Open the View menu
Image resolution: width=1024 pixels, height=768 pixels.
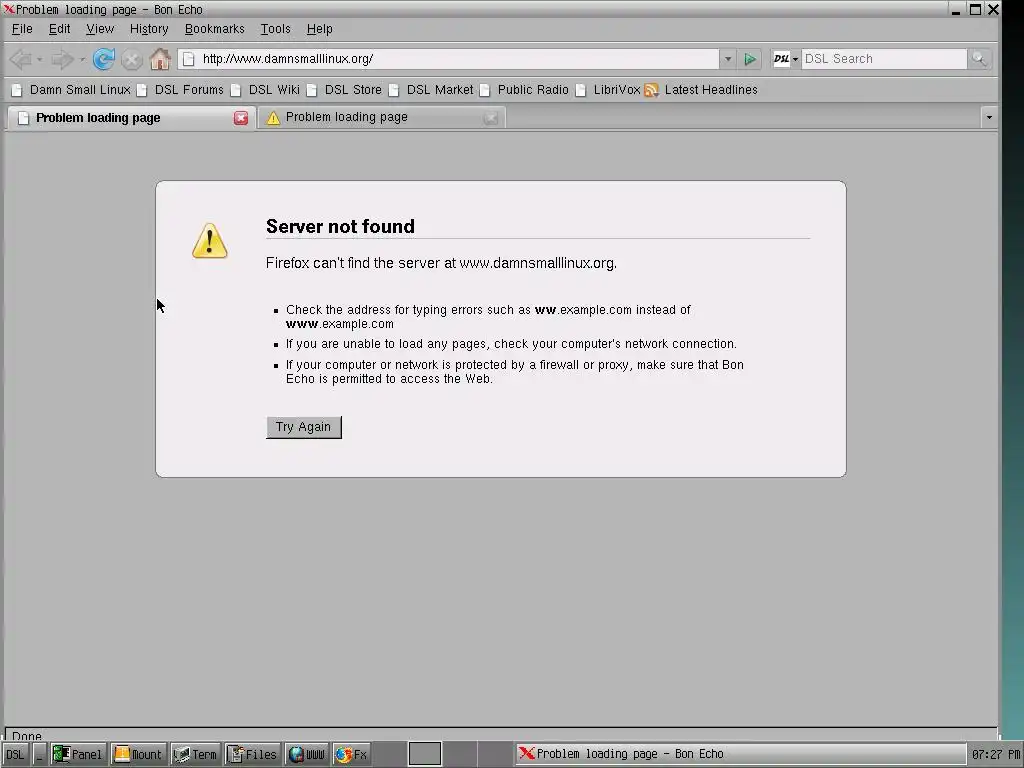(x=100, y=29)
